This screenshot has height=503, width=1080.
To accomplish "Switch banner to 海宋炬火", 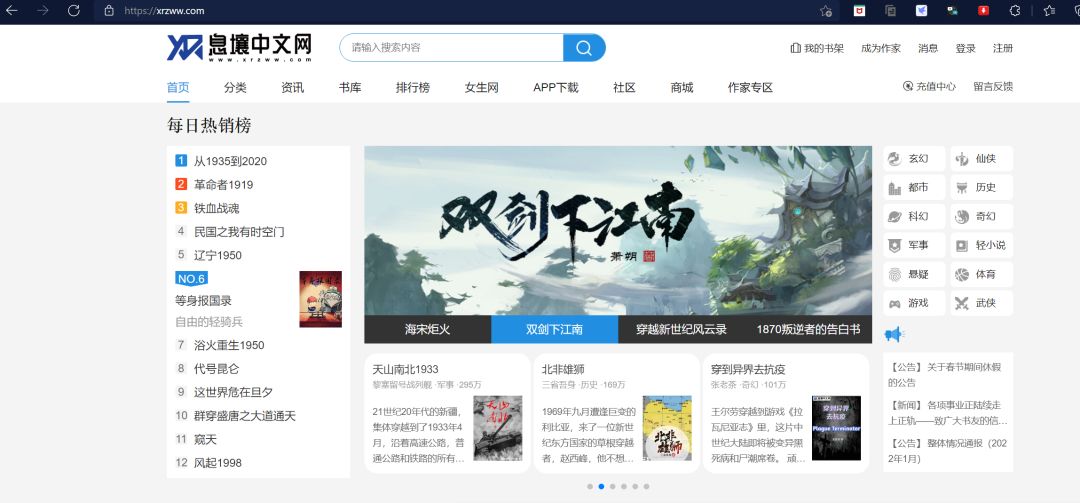I will (x=428, y=329).
